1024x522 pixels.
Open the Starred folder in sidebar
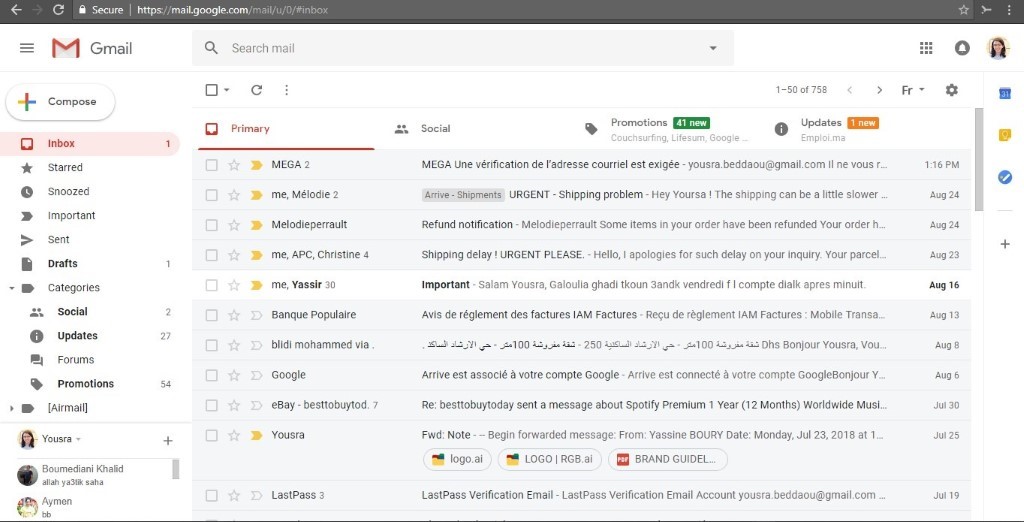tap(65, 168)
